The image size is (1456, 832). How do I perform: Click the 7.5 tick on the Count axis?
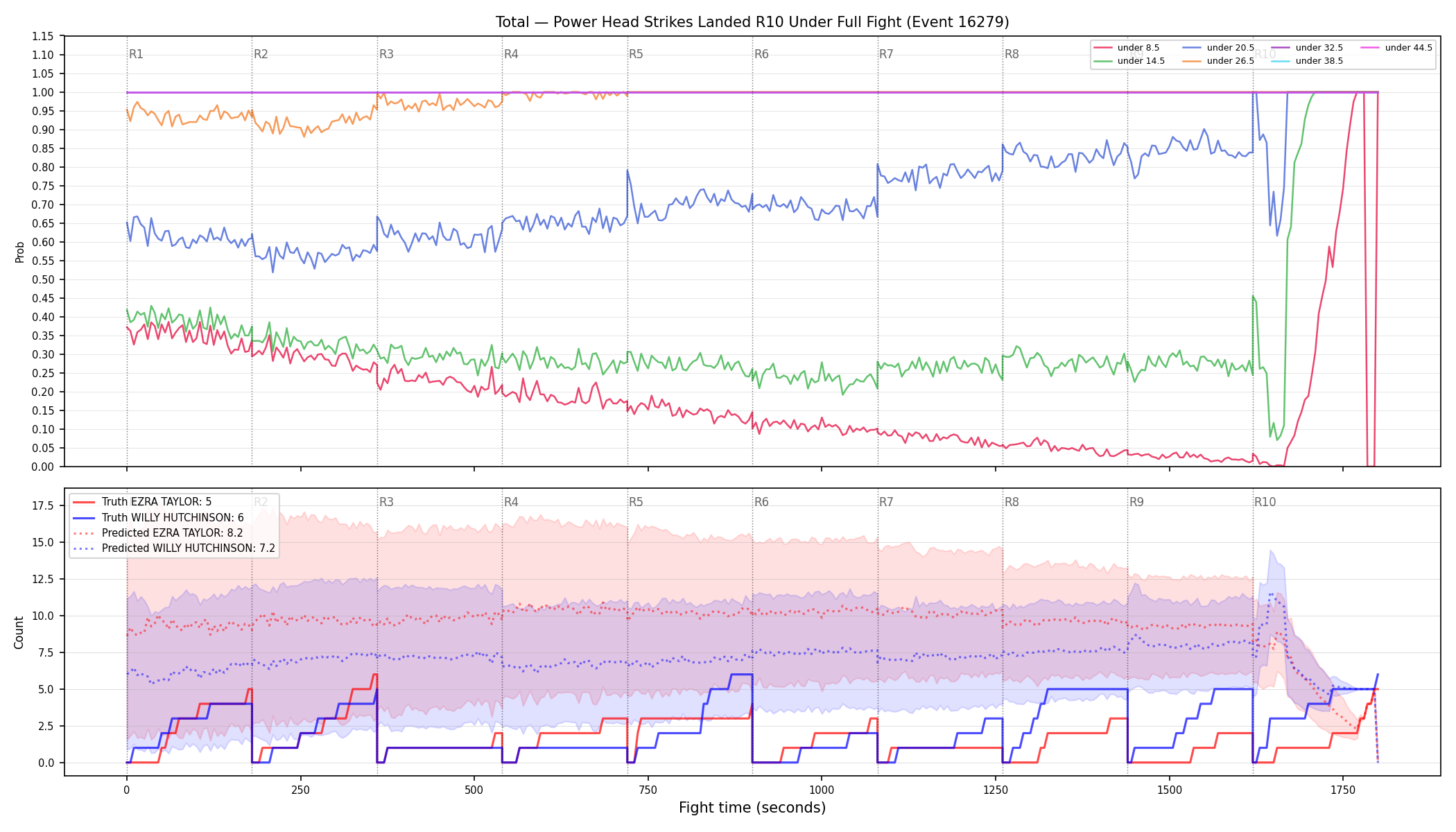(46, 652)
